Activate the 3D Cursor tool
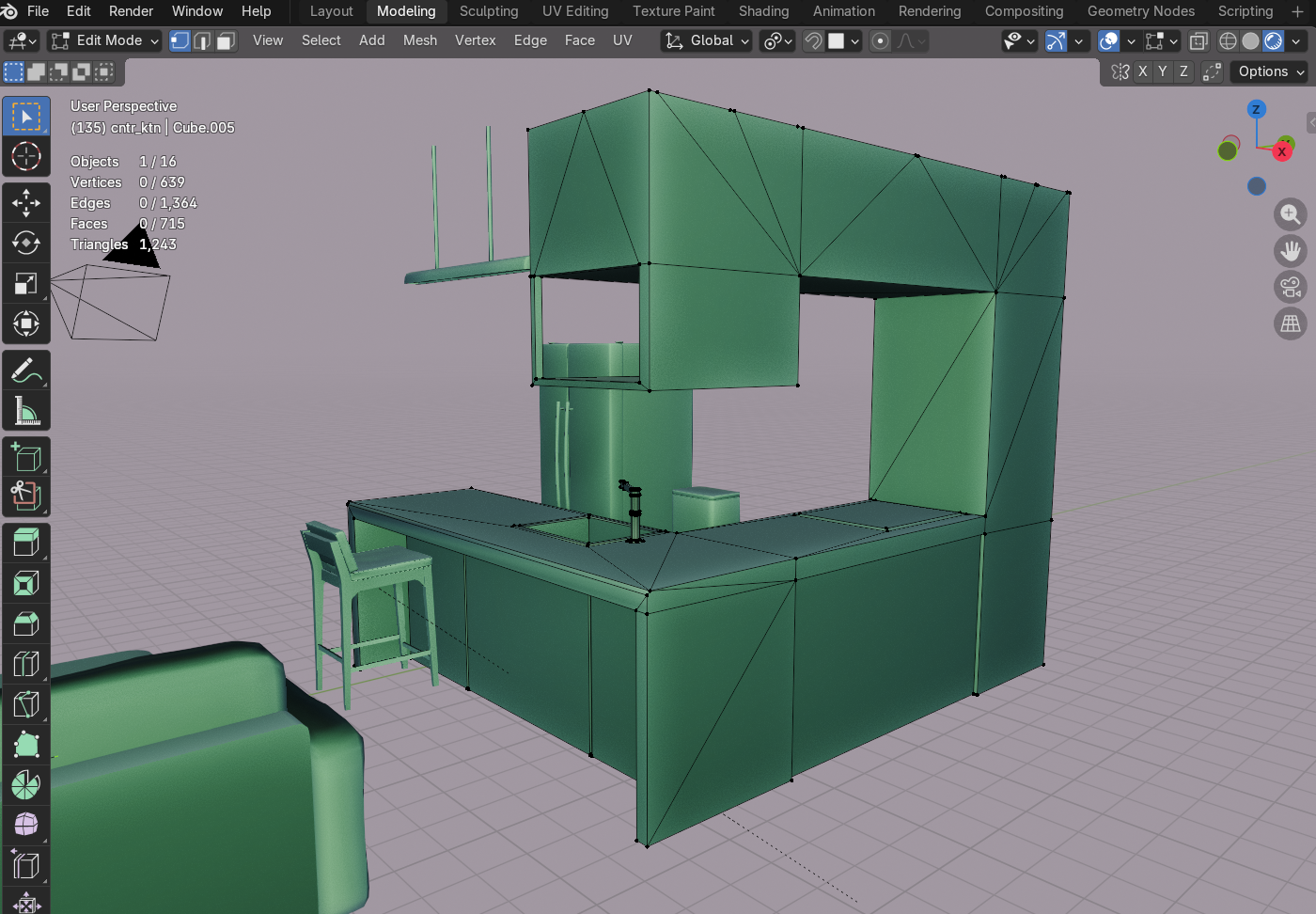This screenshot has height=914, width=1316. tap(26, 157)
